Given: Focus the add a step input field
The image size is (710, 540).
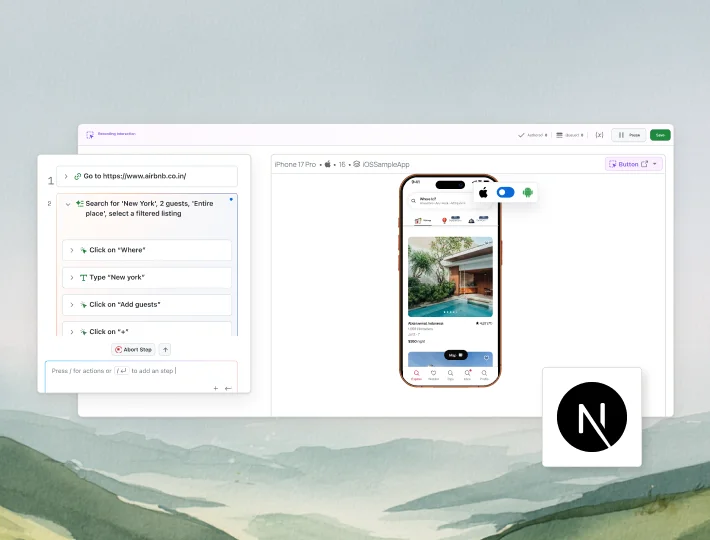Looking at the screenshot, I should [x=141, y=377].
